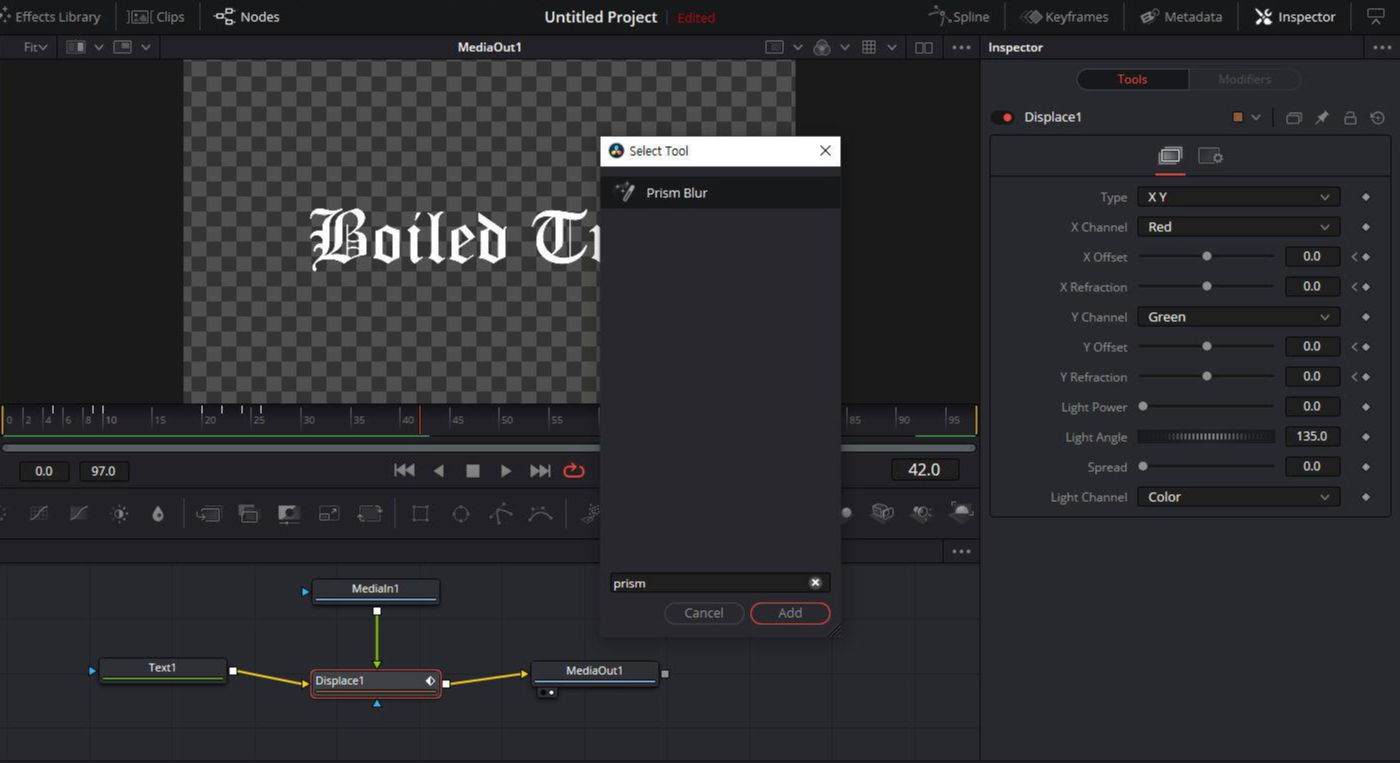Select the B-Spline mask tool
Viewport: 1400px width, 763px height.
(x=541, y=514)
